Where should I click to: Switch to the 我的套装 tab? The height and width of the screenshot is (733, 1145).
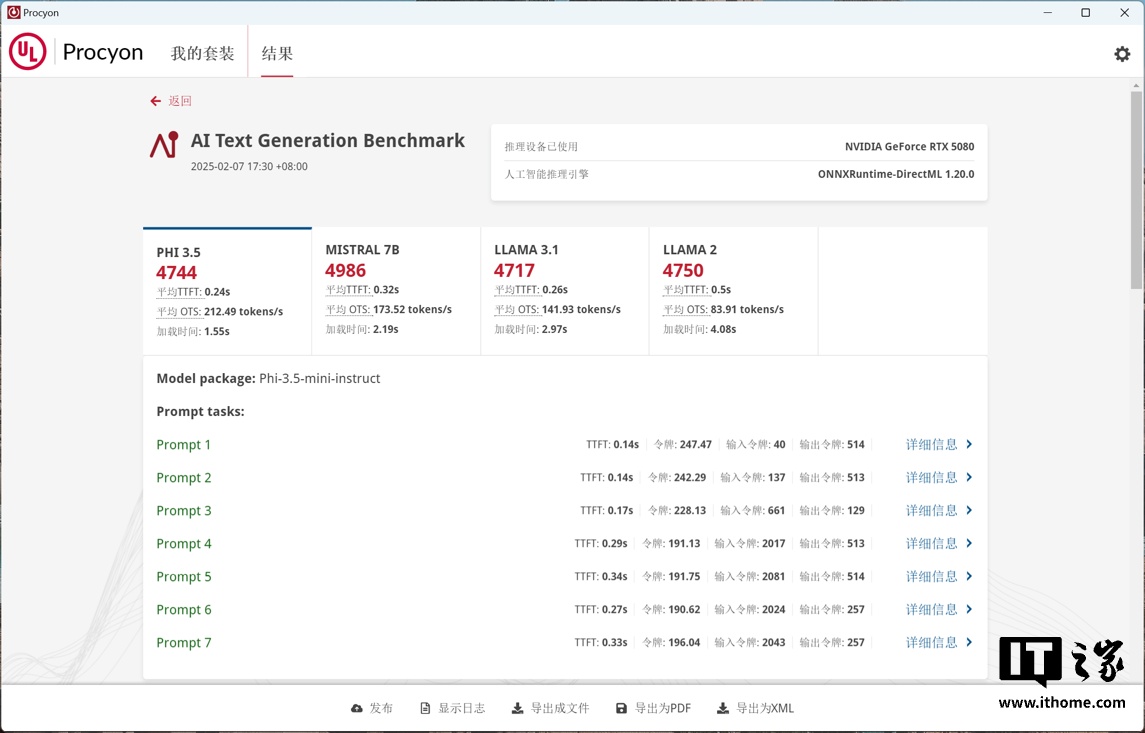[x=202, y=54]
